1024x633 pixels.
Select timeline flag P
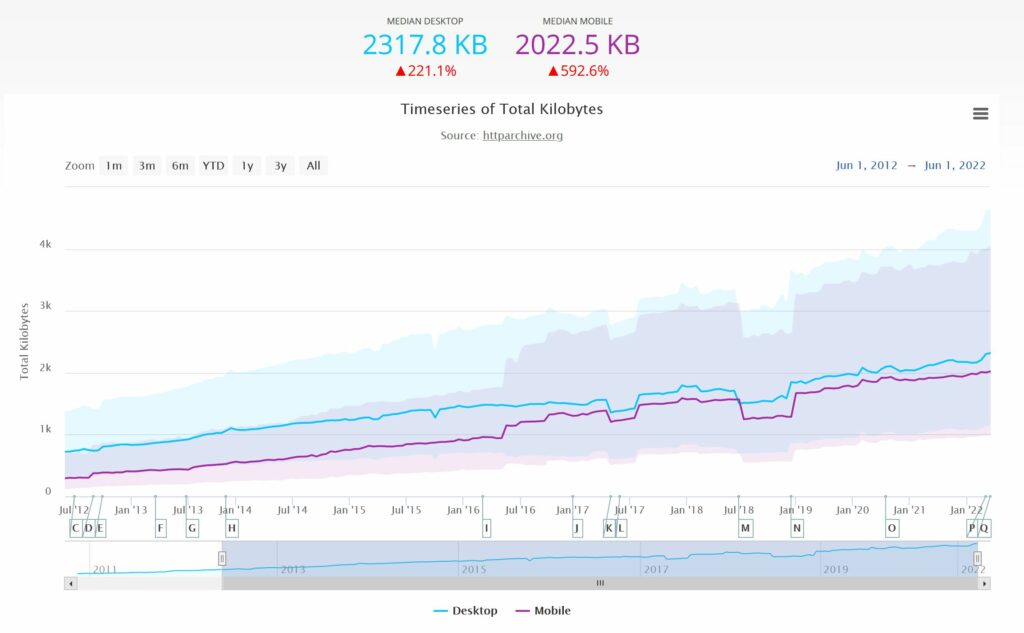point(972,528)
